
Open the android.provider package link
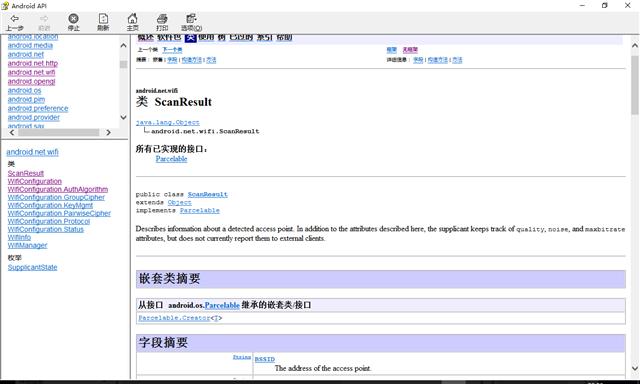[x=33, y=117]
